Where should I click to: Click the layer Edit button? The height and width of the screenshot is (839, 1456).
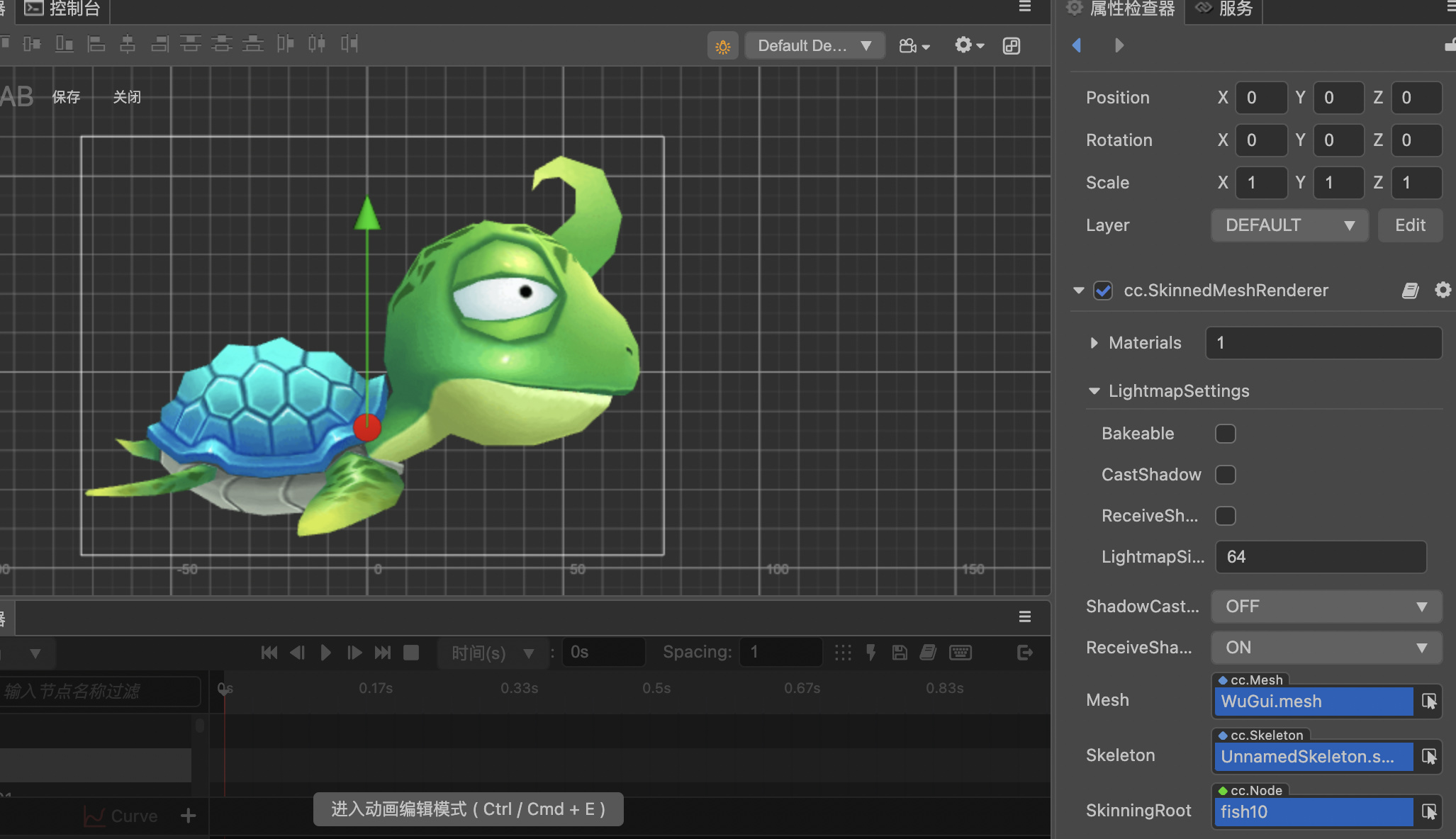click(1409, 225)
